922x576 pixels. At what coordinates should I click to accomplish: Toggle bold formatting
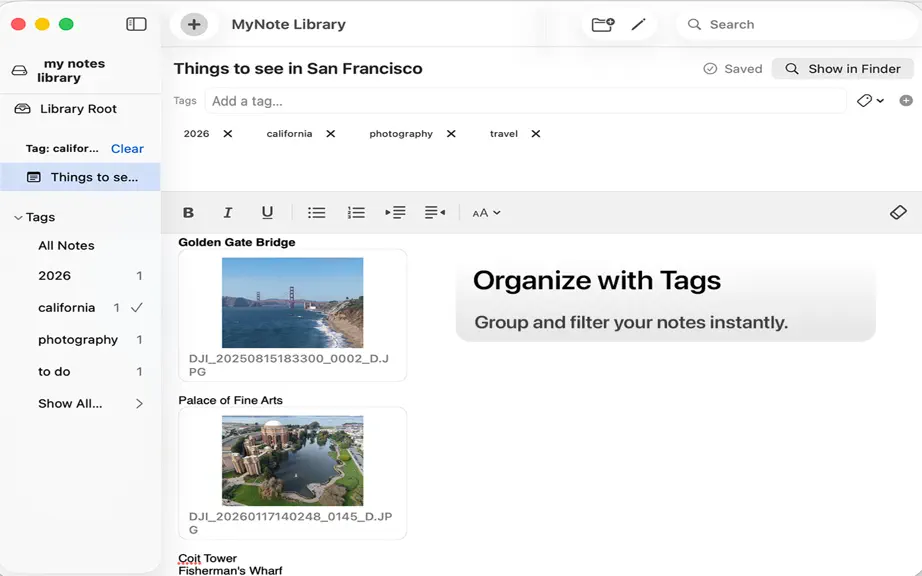point(188,213)
